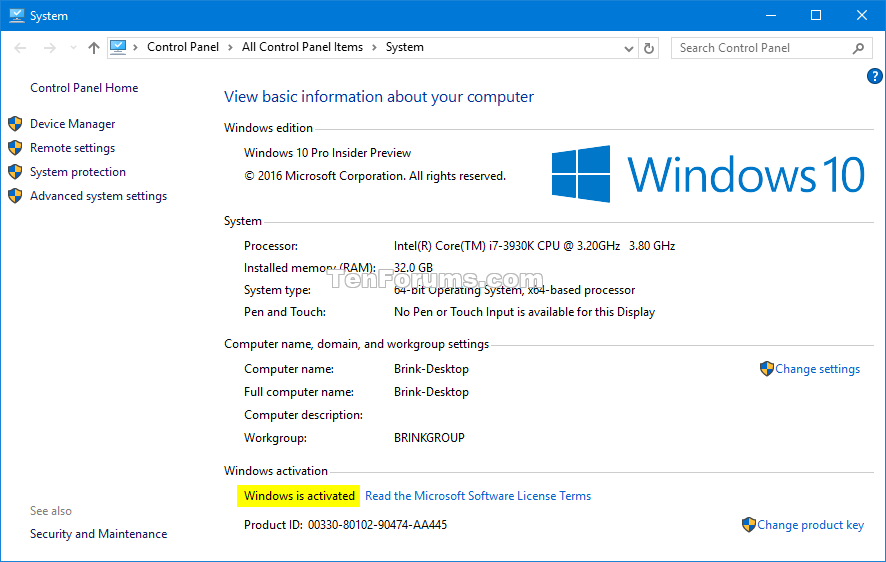
Task: Click the full computer name value Brink-Desktop
Action: tap(431, 392)
